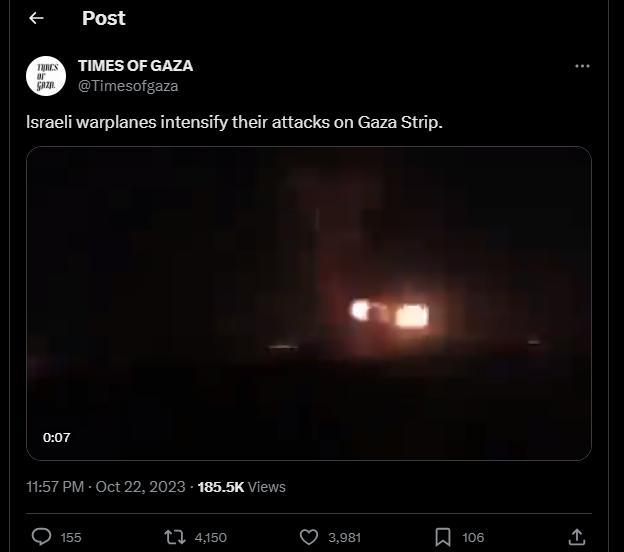Open the 11:57 PM Oct 22, 2023 timestamp

(x=106, y=487)
